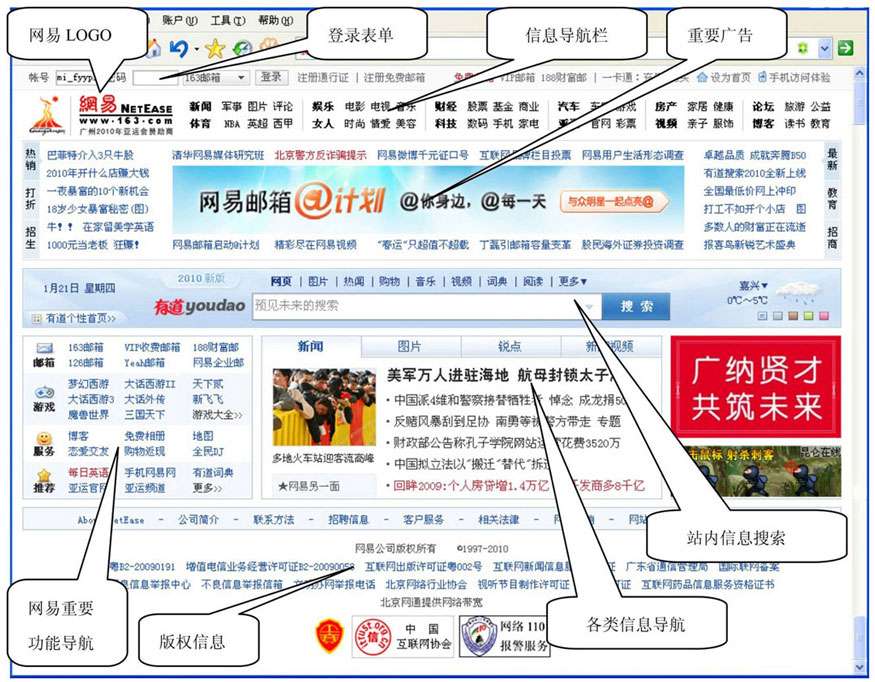Click the rainy cloud weather icon
The height and width of the screenshot is (682, 875).
[x=799, y=293]
